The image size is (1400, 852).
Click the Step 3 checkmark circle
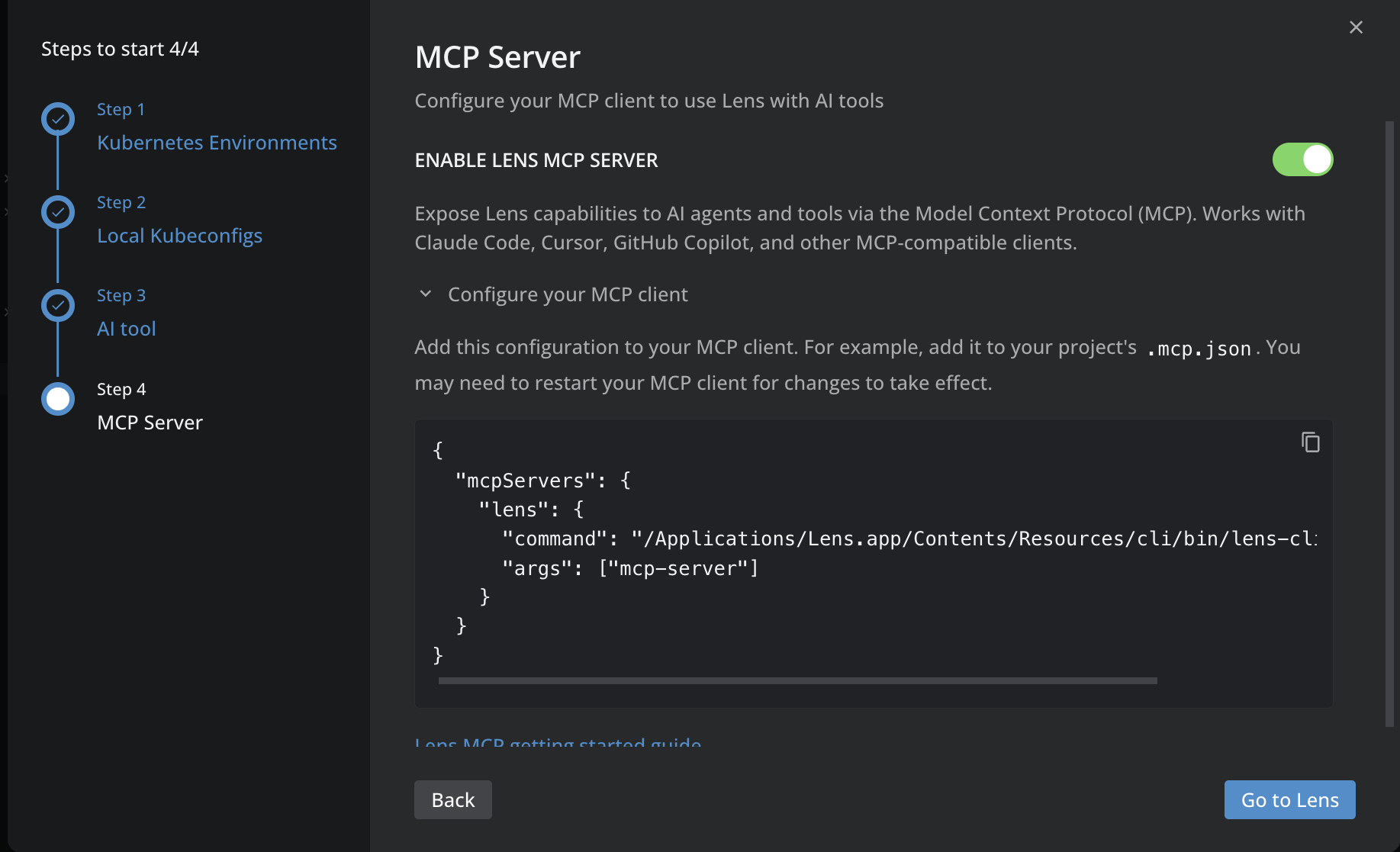[x=58, y=305]
